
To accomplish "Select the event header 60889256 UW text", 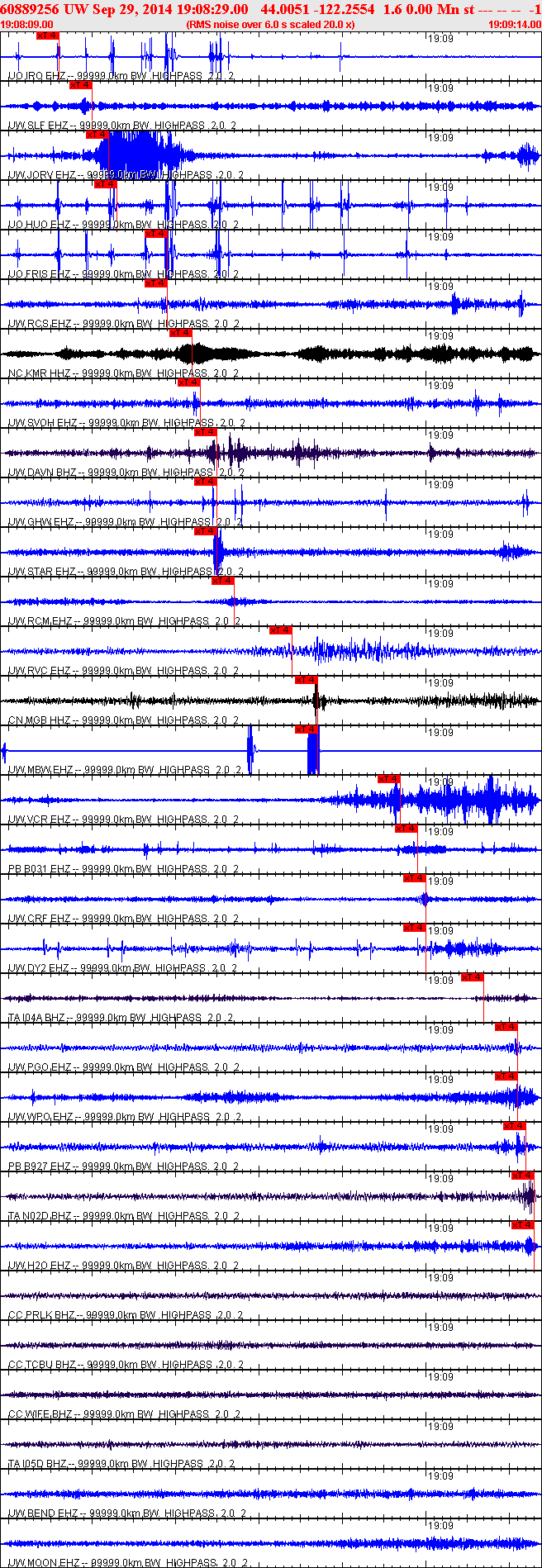I will (x=44, y=9).
